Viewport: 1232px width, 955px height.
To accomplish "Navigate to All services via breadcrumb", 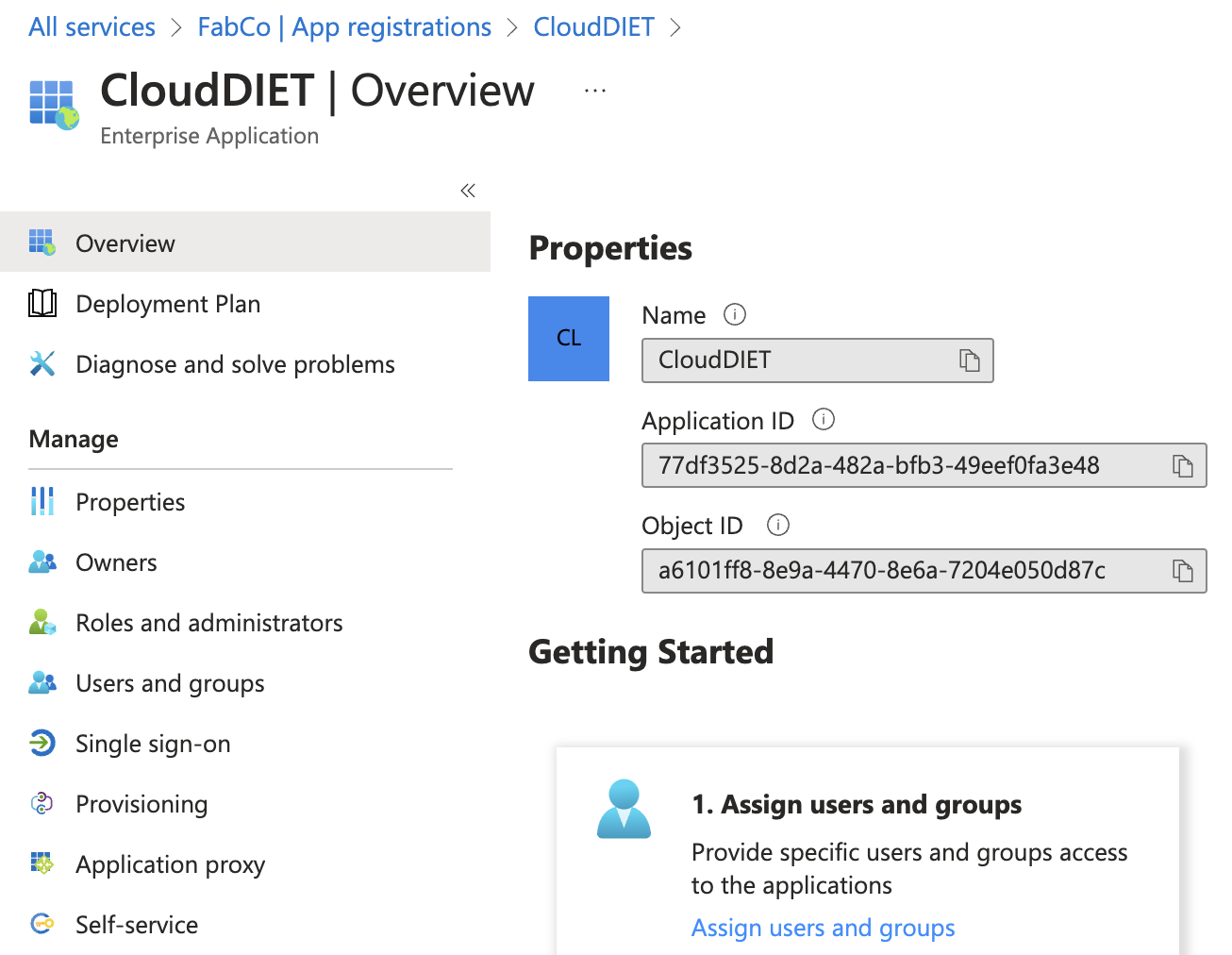I will (91, 26).
